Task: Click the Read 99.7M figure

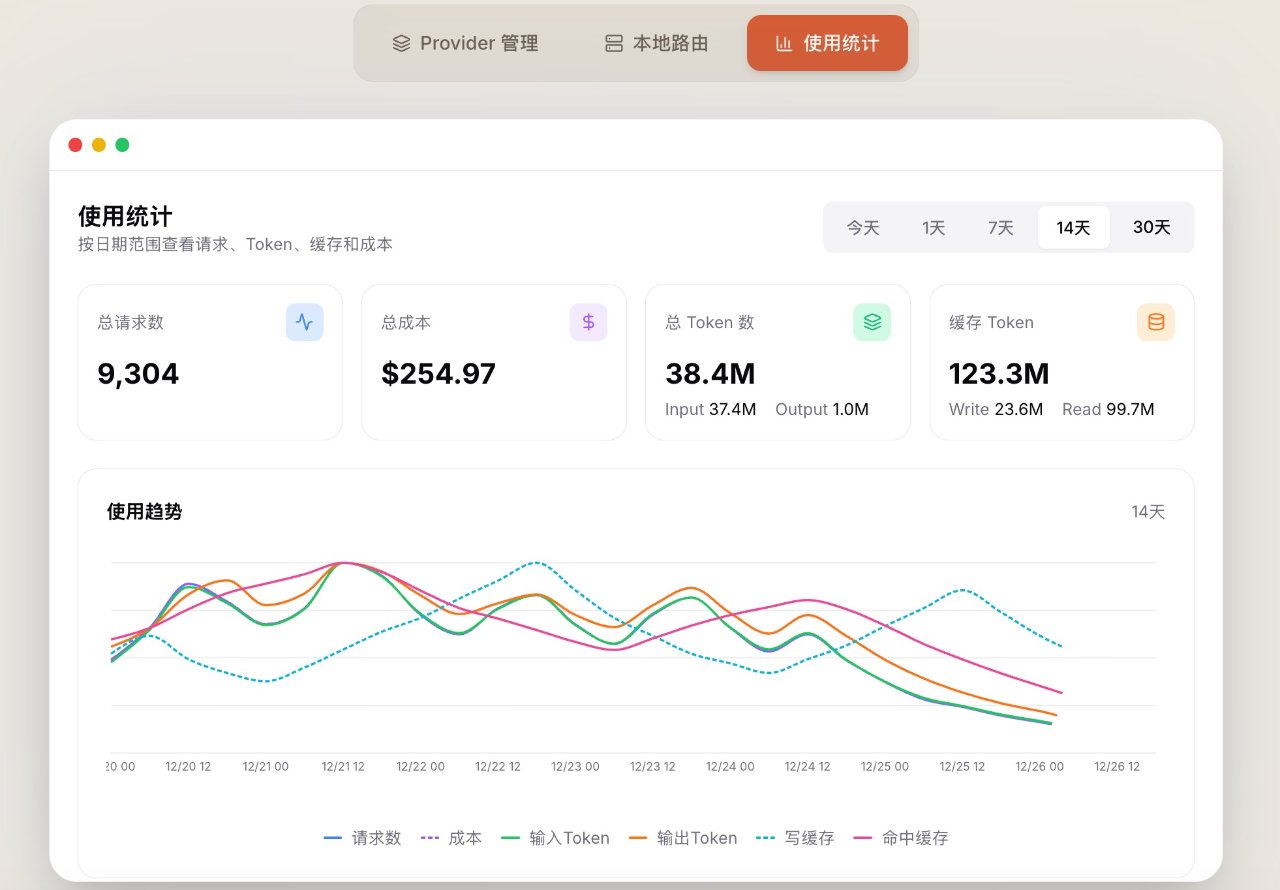Action: coord(1108,409)
